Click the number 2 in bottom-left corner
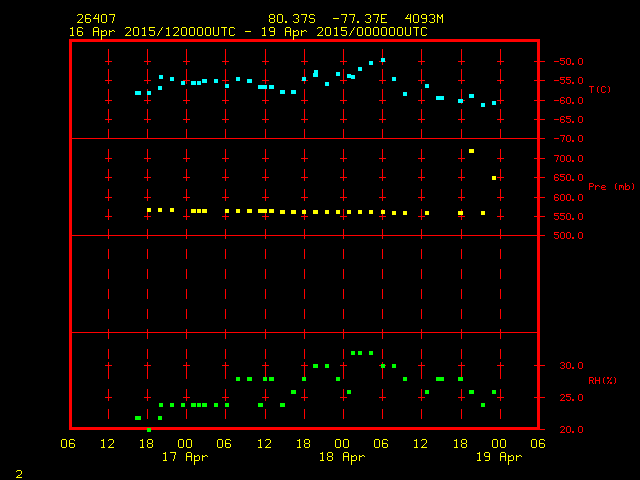This screenshot has width=640, height=480. (x=18, y=472)
